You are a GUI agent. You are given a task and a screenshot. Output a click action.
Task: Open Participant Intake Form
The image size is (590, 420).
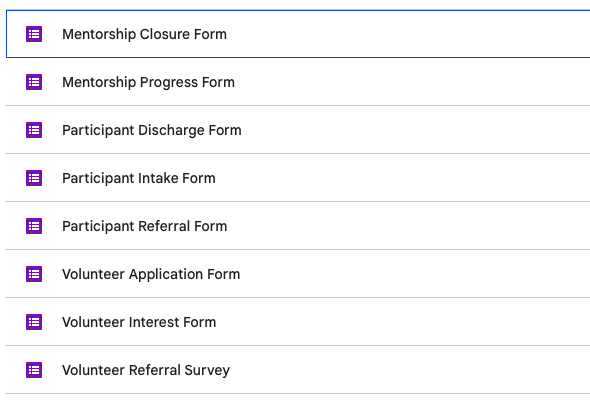(x=139, y=178)
